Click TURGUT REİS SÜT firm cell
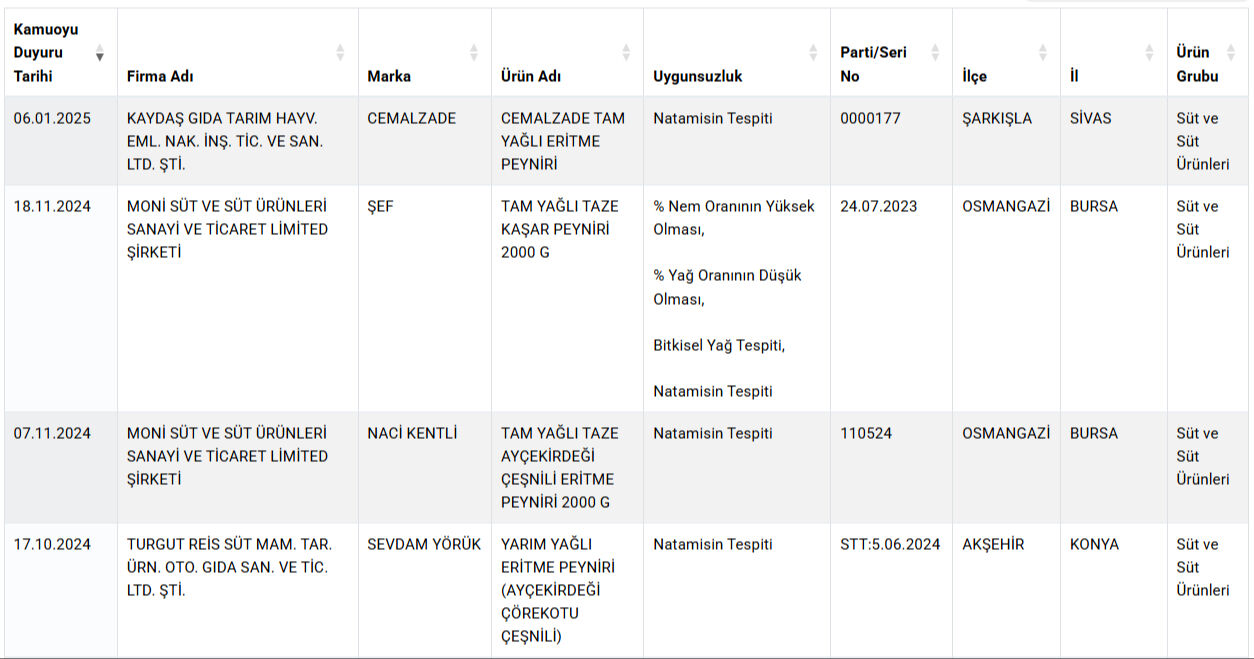 pyautogui.click(x=238, y=590)
